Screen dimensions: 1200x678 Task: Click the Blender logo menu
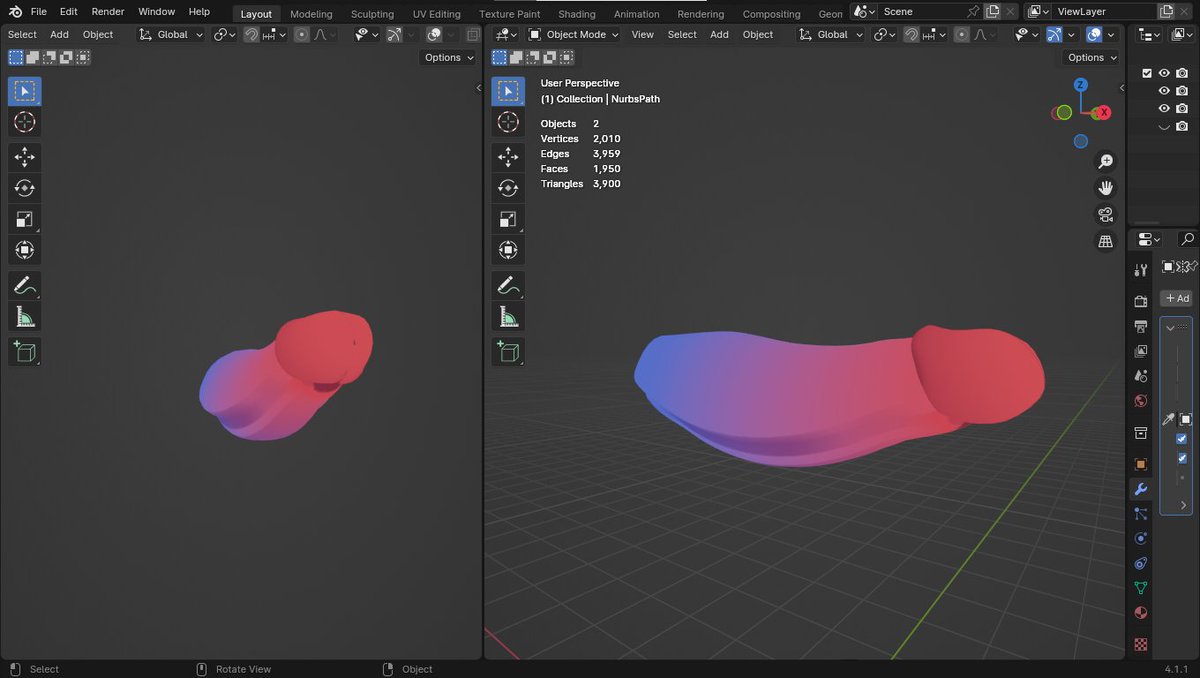coord(15,12)
